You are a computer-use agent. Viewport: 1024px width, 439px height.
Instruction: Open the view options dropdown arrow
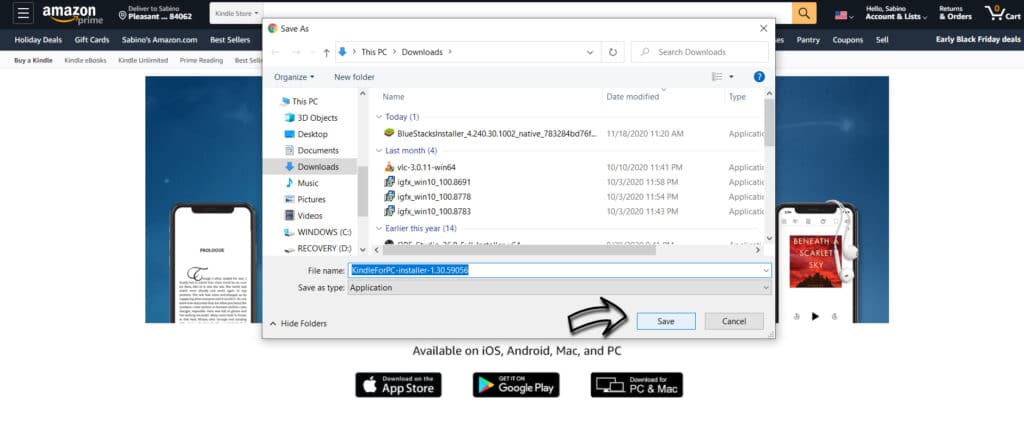(731, 77)
